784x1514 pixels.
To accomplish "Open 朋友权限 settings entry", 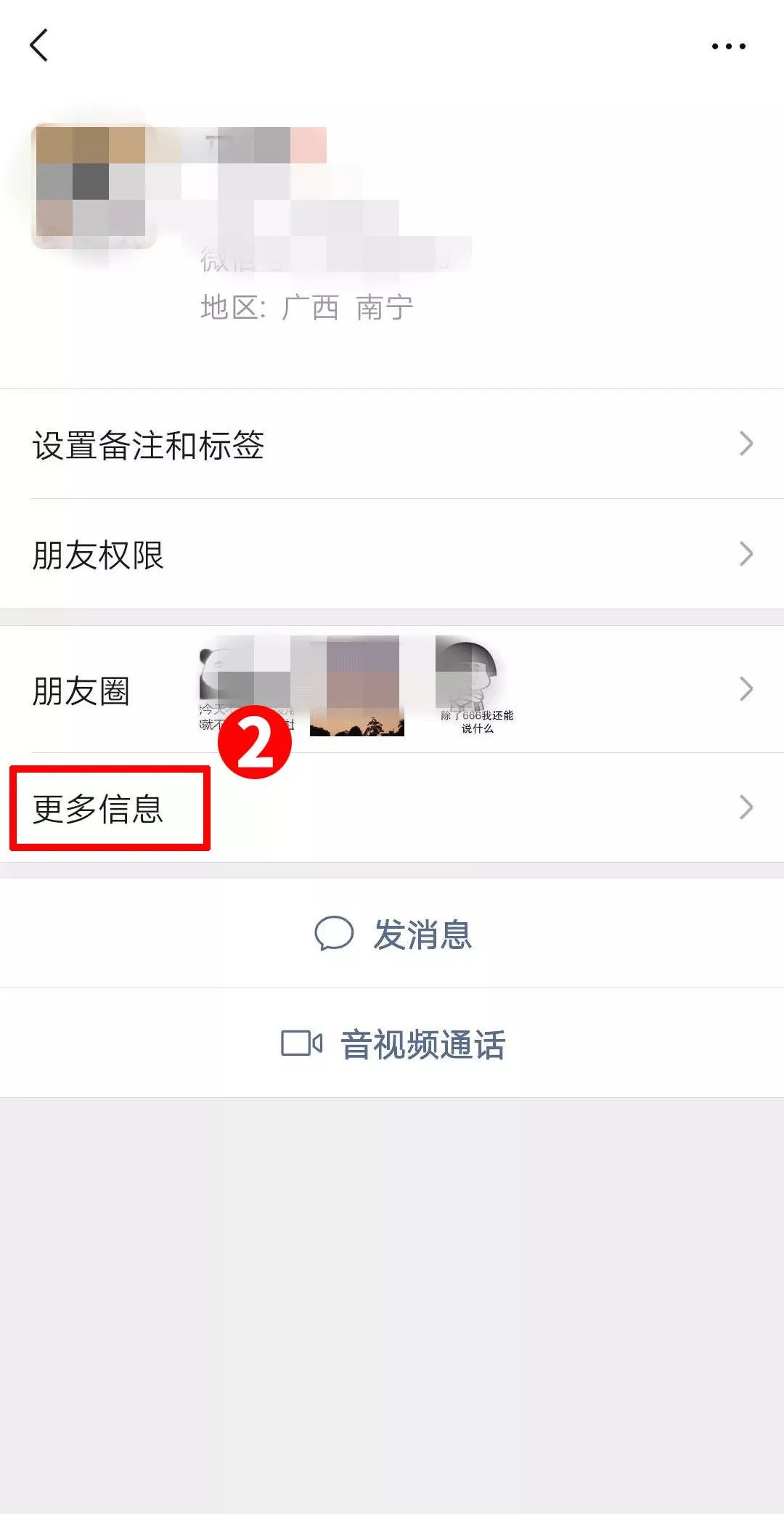I will pyautogui.click(x=392, y=554).
